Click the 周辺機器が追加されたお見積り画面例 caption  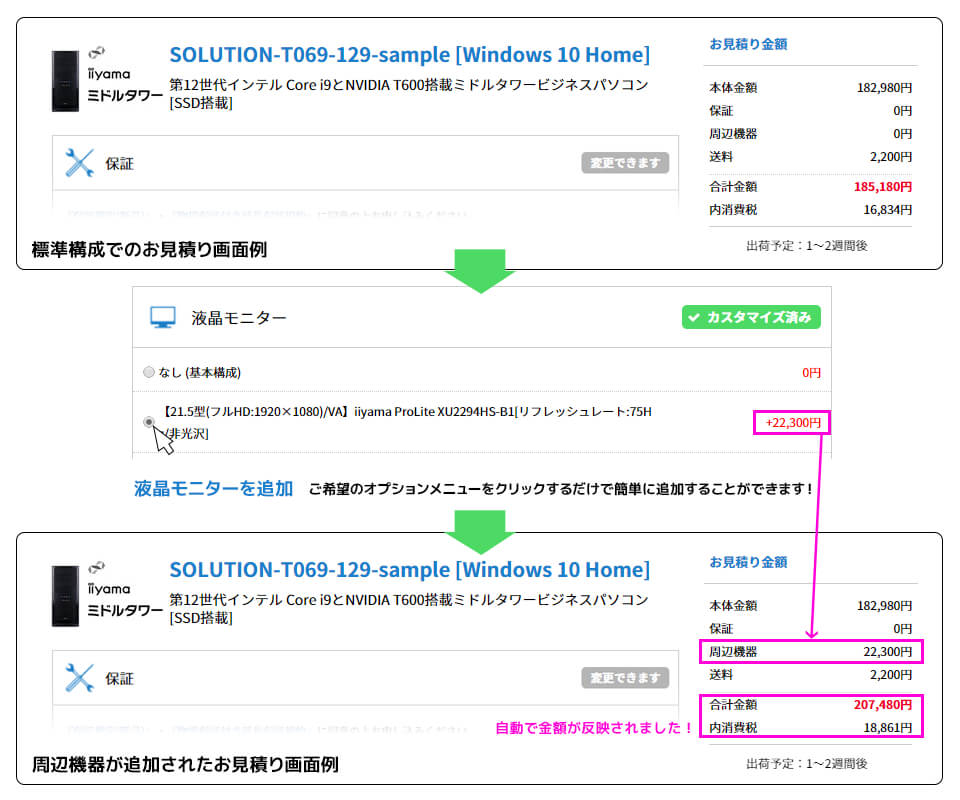(185, 764)
